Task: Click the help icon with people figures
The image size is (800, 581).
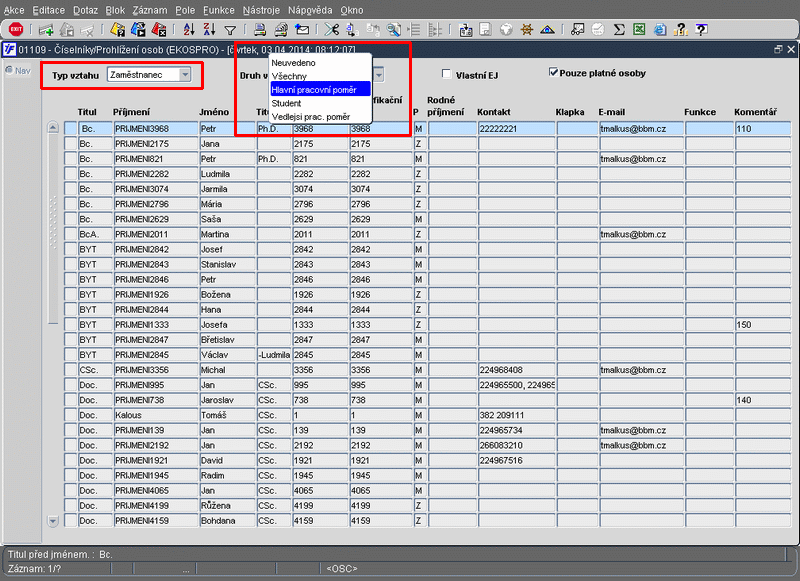Action: coord(681,30)
